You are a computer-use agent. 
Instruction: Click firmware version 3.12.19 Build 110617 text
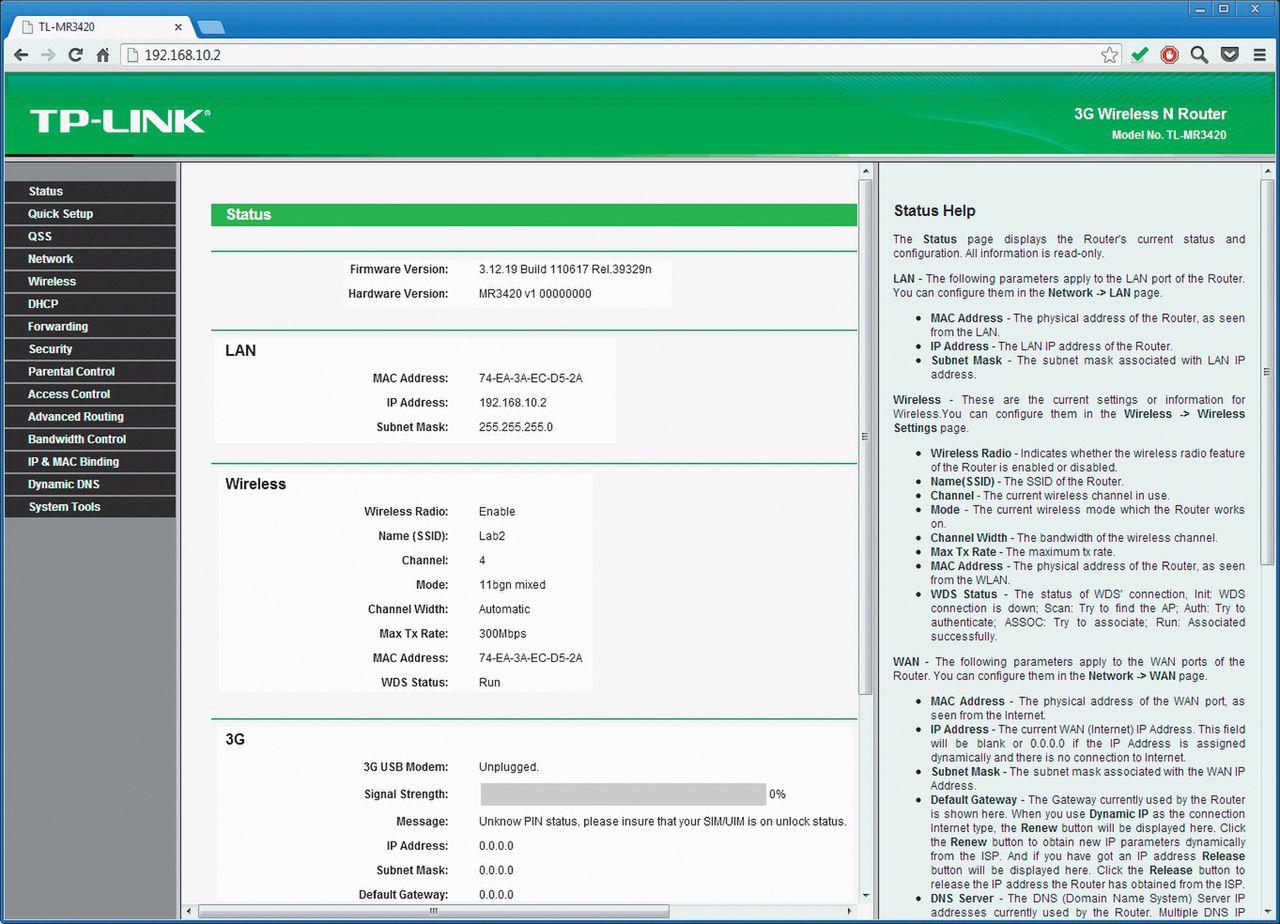pos(564,270)
